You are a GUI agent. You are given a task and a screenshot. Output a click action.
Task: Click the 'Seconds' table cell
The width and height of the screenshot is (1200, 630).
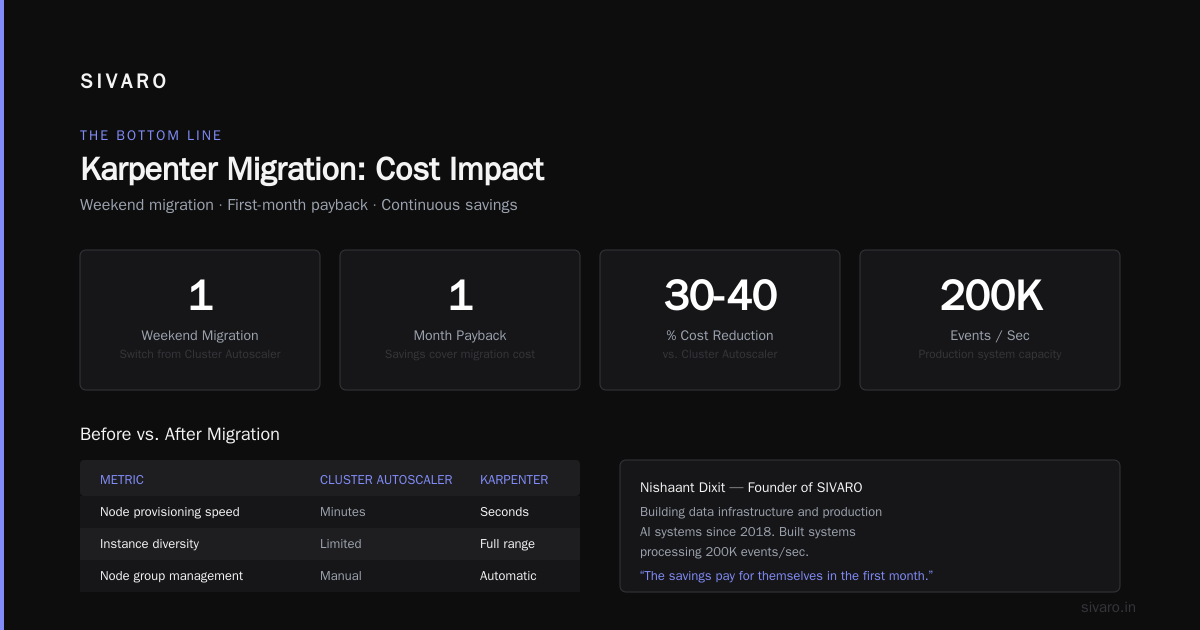(x=504, y=512)
